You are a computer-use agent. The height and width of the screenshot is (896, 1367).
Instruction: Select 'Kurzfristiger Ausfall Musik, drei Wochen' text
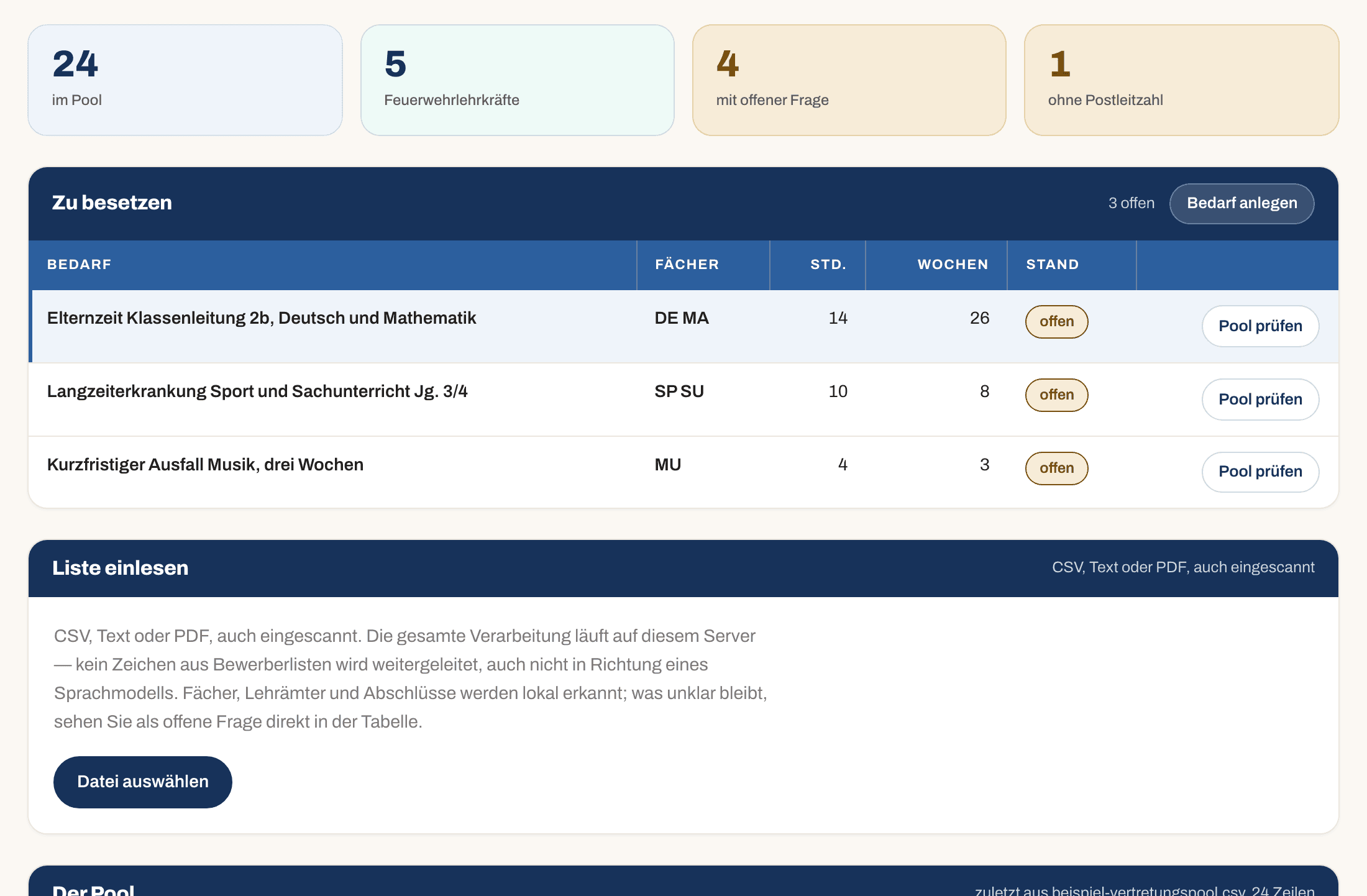coord(205,465)
